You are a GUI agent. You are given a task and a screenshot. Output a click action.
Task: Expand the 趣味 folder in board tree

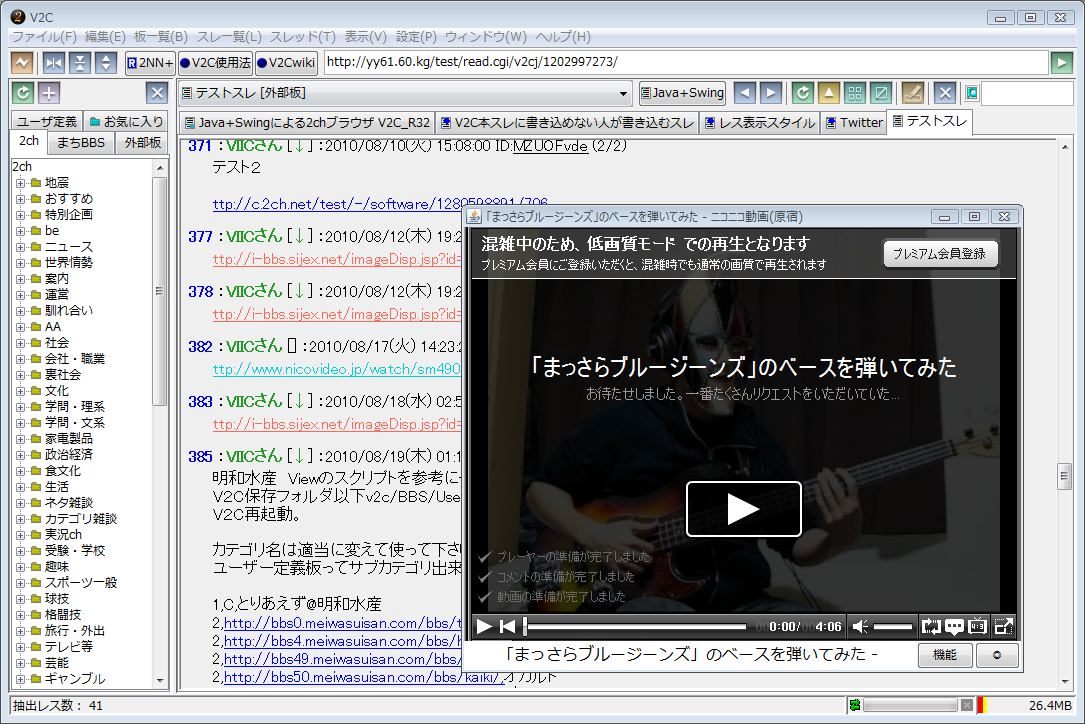click(20, 566)
